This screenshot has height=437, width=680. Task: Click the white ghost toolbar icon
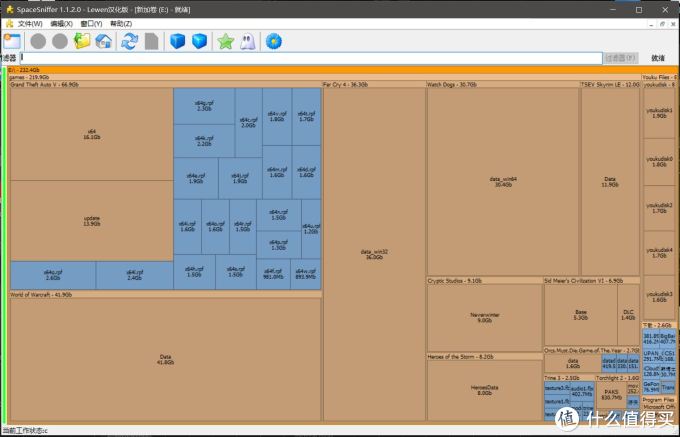point(248,42)
